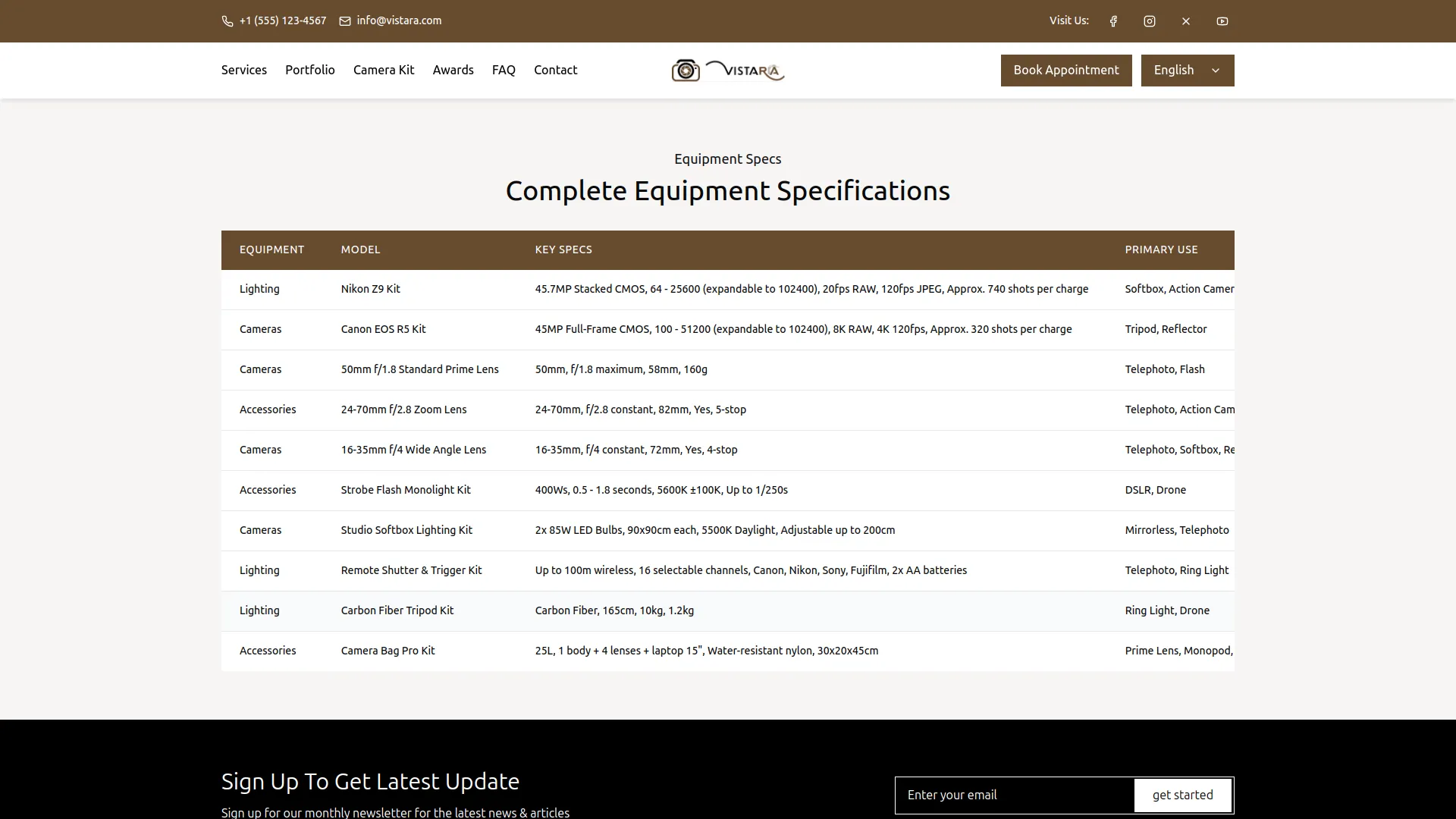This screenshot has width=1456, height=819.
Task: Click the phone icon next to the number
Action: click(x=227, y=20)
